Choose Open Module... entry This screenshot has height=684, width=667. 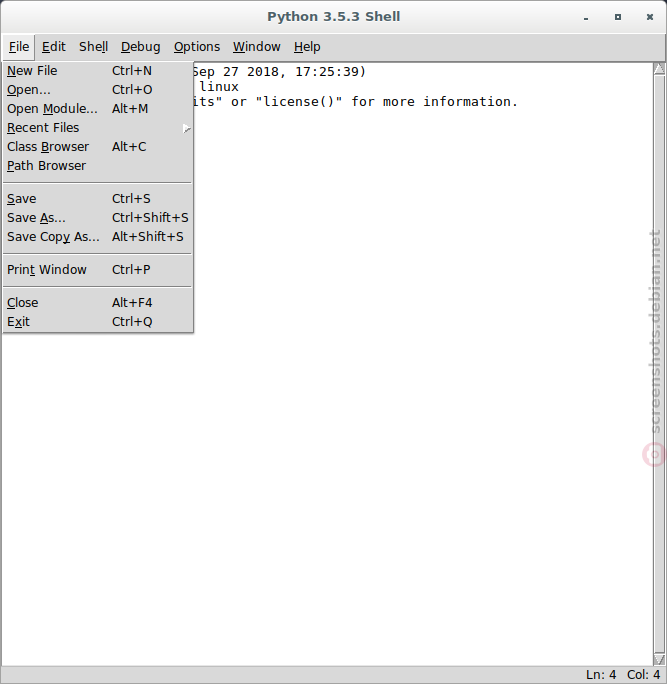[x=98, y=109]
